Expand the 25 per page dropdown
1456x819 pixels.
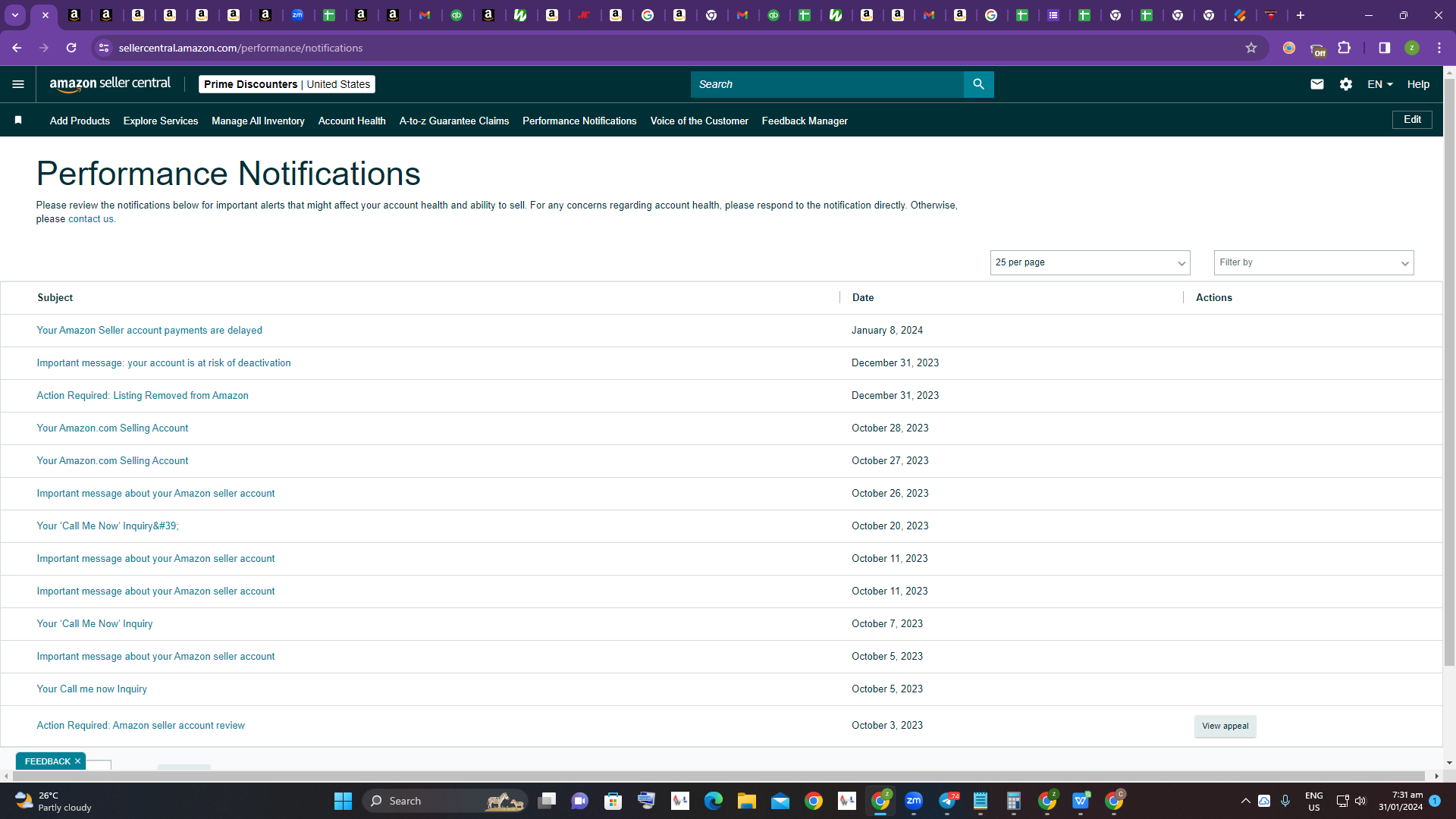pos(1090,262)
